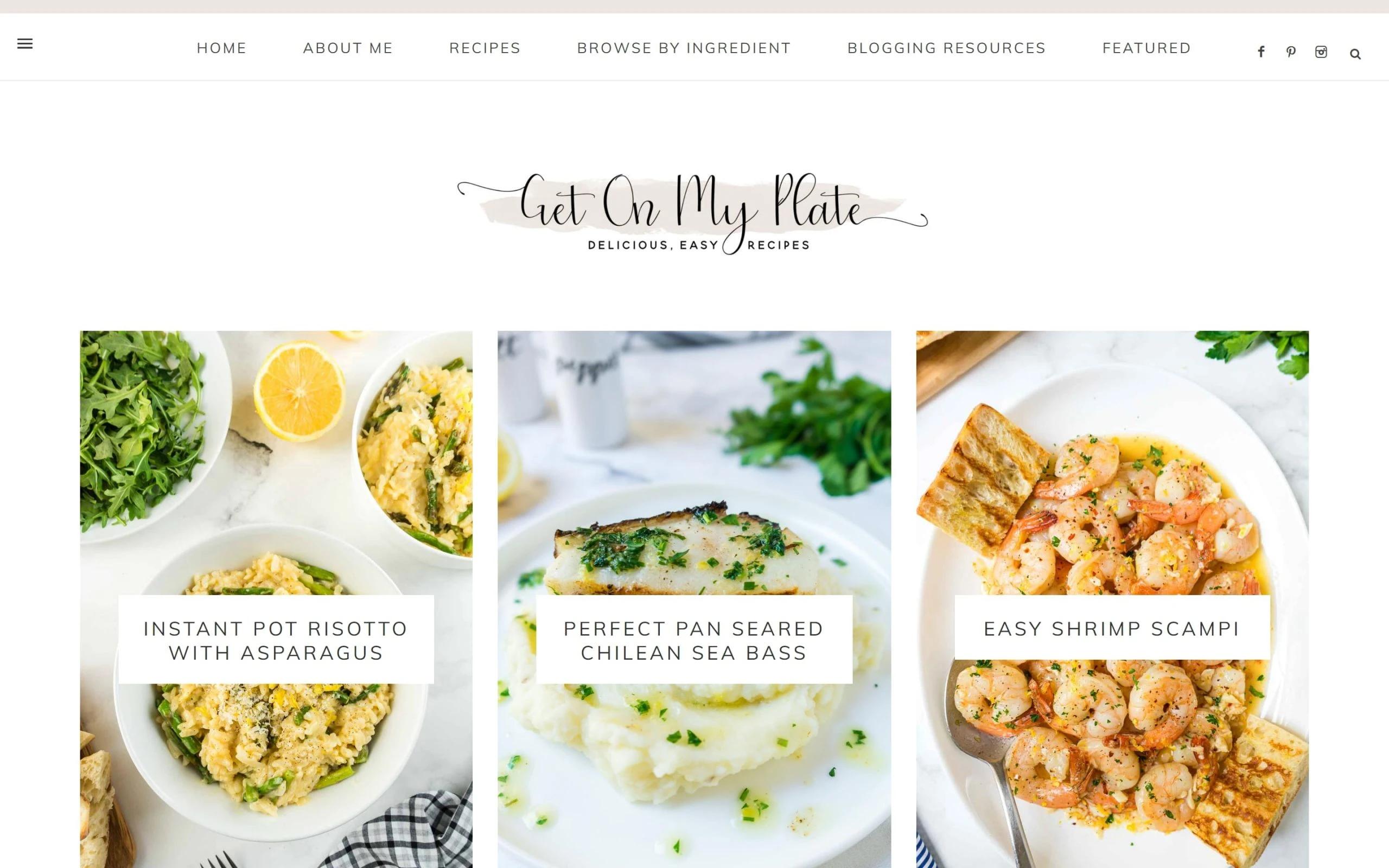Open Instant Pot Risotto with Asparagus title

(276, 641)
